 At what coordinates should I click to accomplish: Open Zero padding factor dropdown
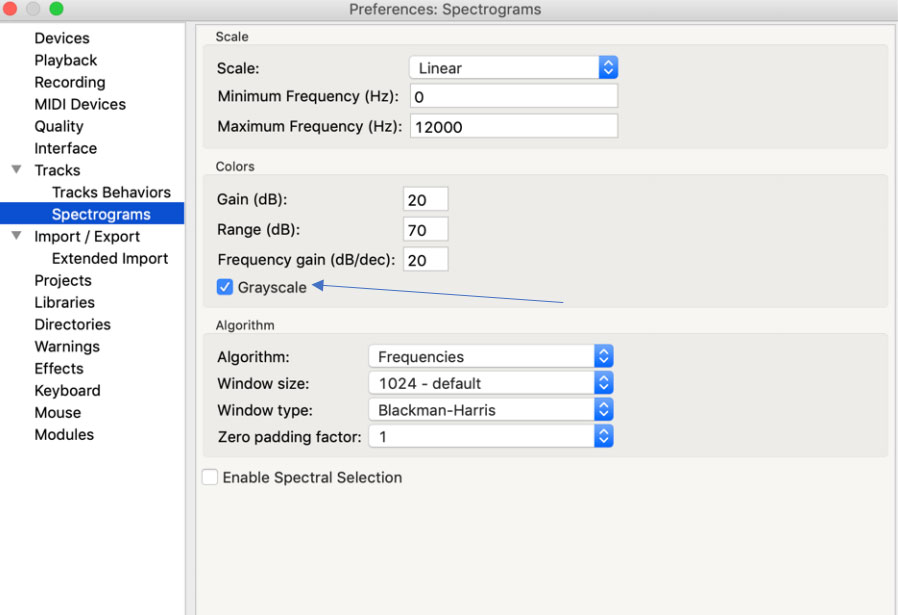tap(490, 437)
